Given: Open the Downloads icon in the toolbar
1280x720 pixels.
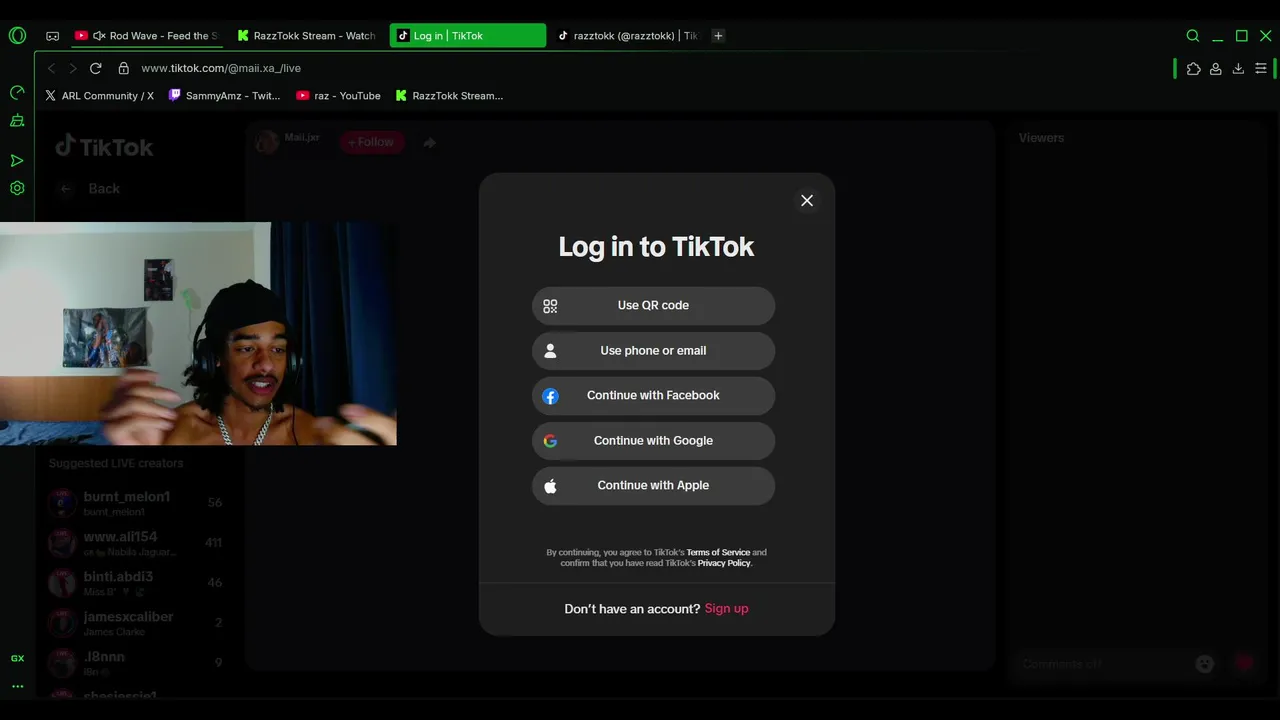Looking at the screenshot, I should [1238, 68].
